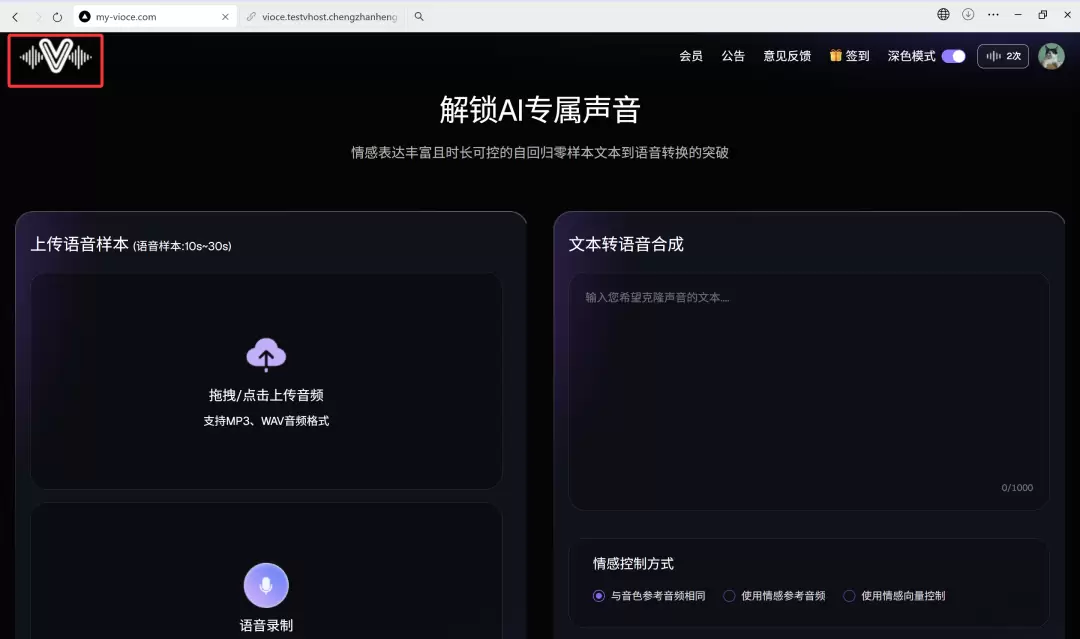
Task: Select 与音色参考音频相同 radio option
Action: 599,596
